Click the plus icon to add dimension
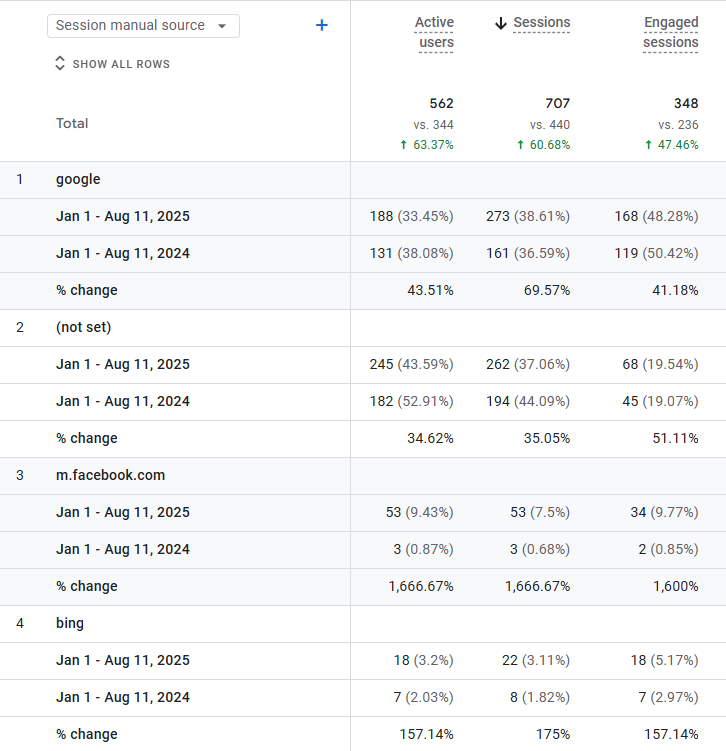Screen dimensions: 726x751 (x=322, y=25)
